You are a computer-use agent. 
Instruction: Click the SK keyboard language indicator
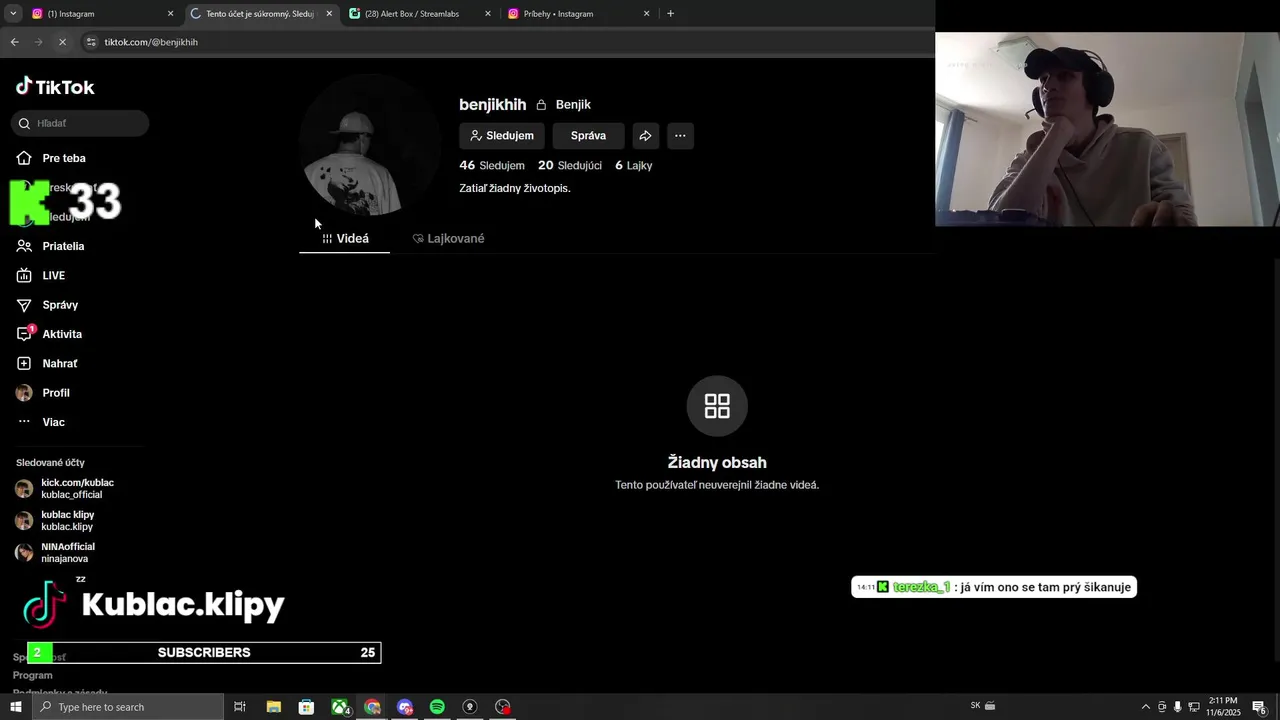[x=976, y=706]
